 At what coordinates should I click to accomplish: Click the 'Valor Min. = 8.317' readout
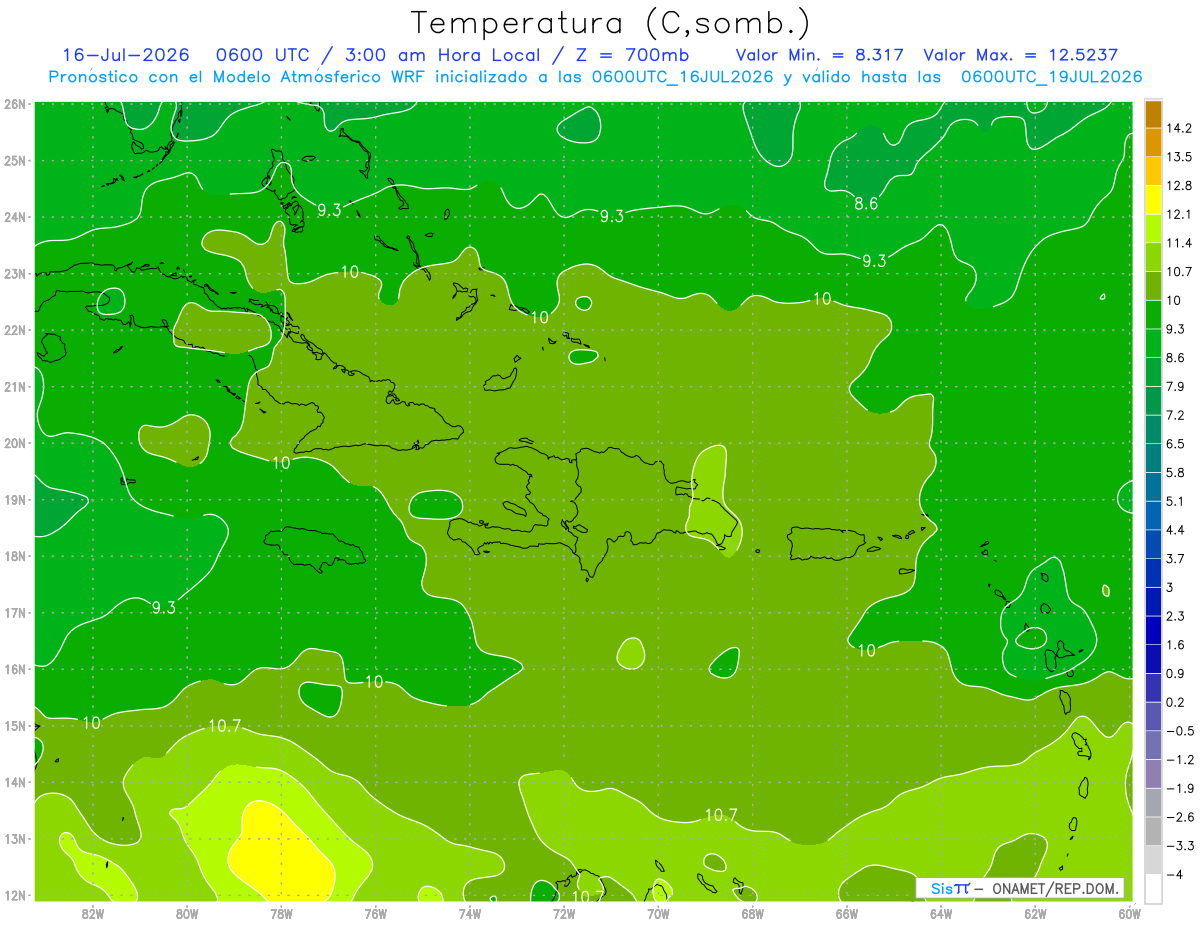819,55
